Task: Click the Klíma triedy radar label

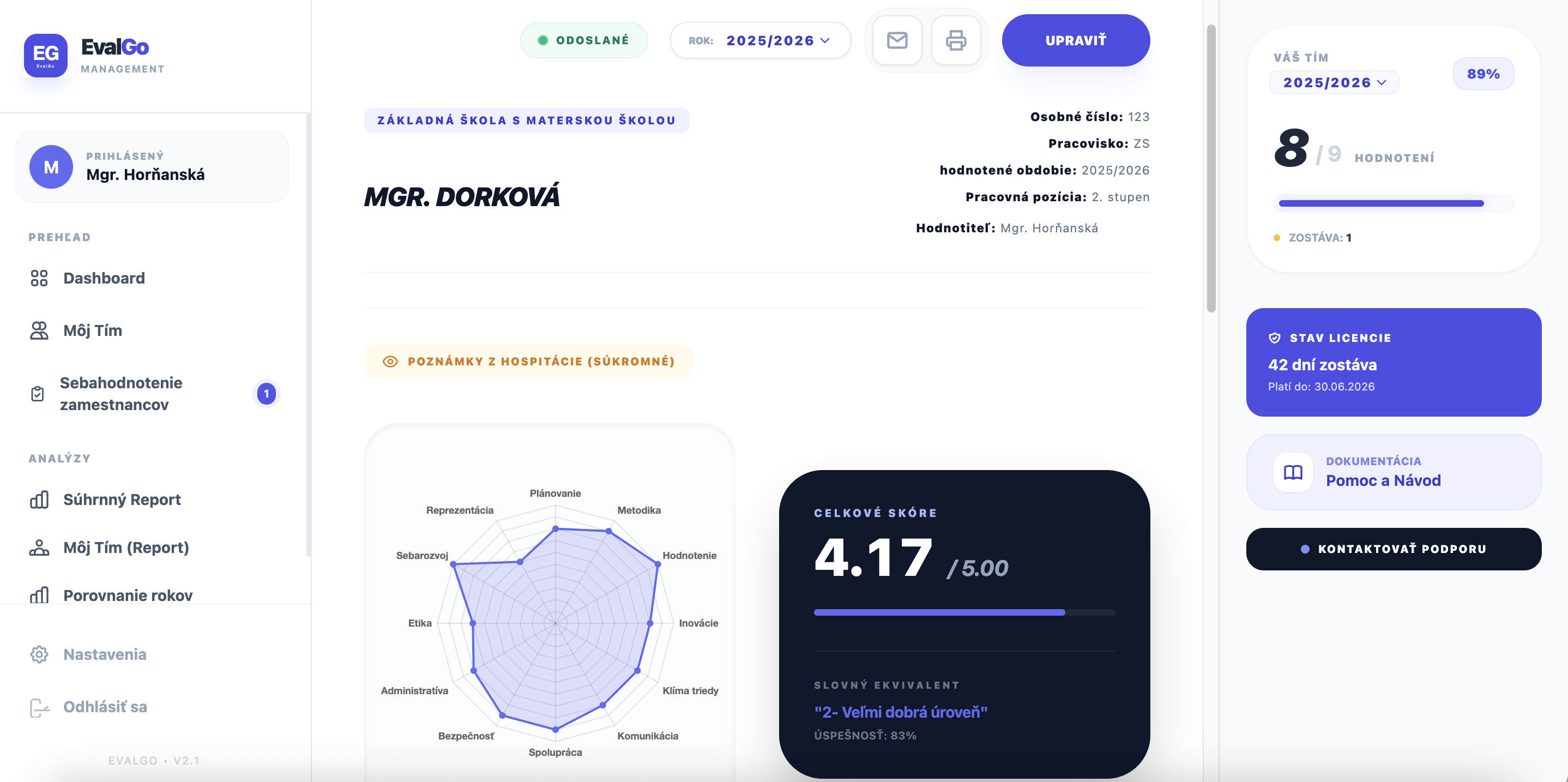Action: 690,690
